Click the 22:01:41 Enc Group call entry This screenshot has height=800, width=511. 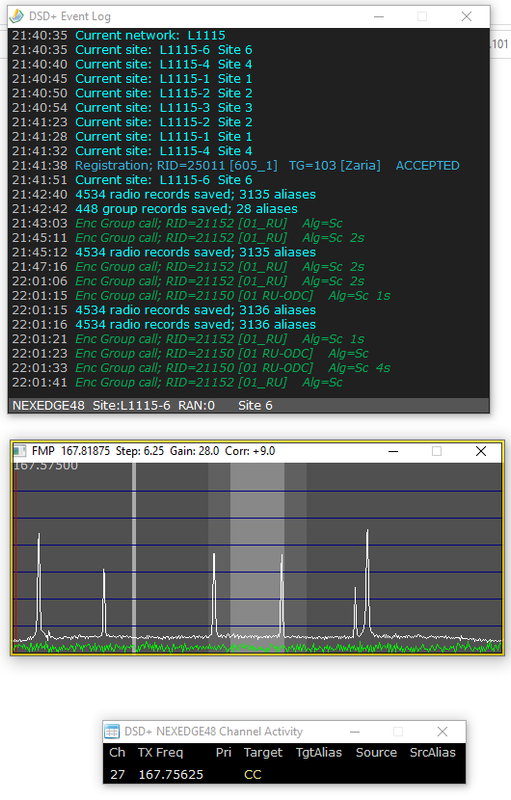click(x=177, y=382)
